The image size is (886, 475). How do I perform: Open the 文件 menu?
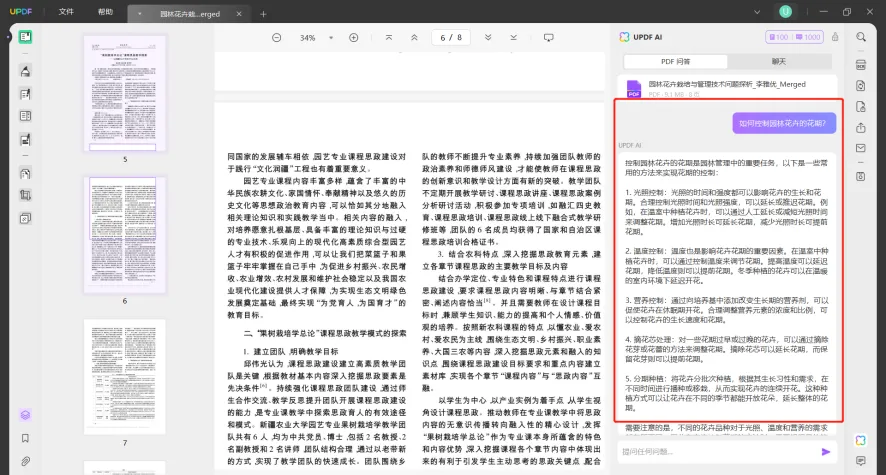point(66,12)
